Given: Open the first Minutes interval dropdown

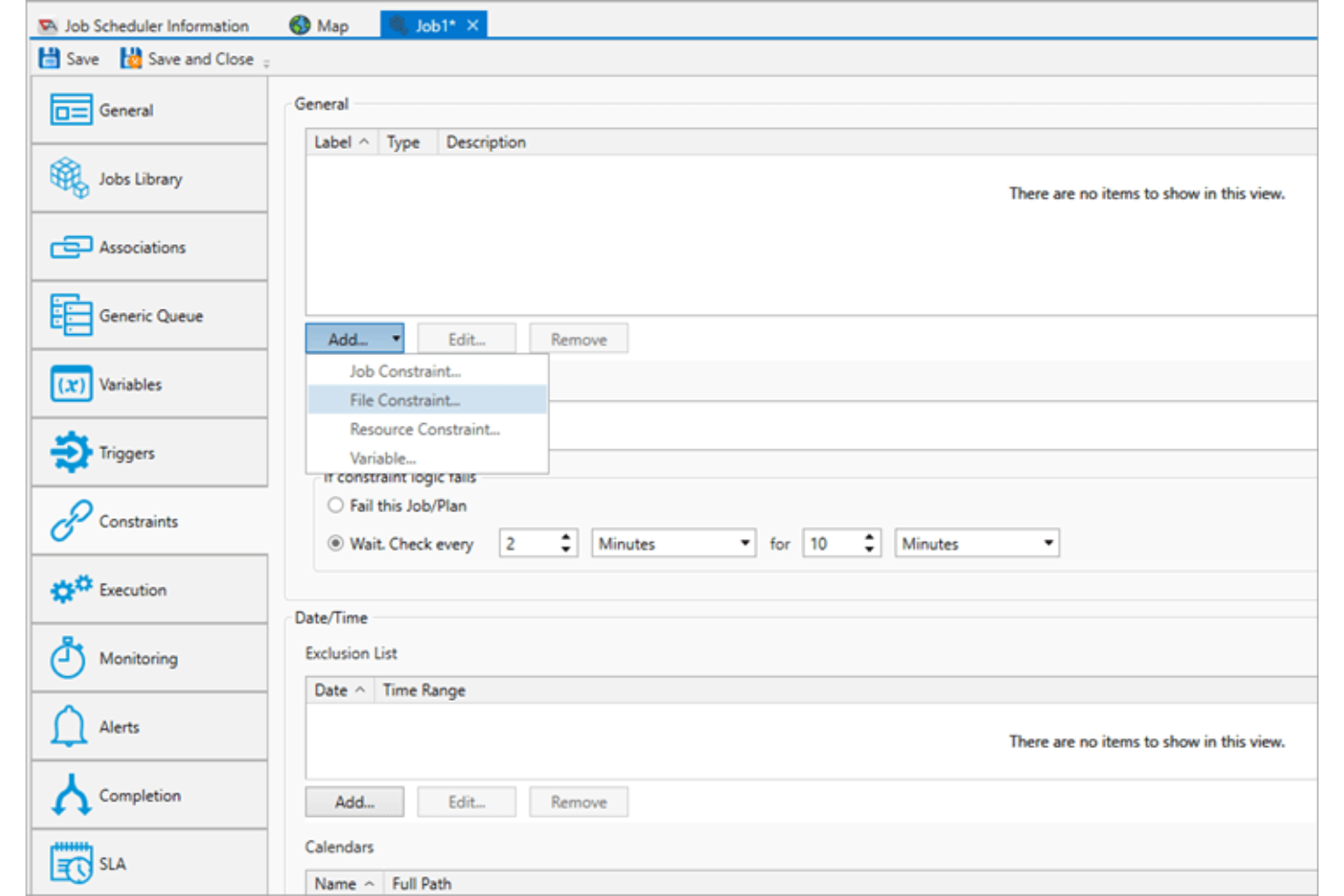Looking at the screenshot, I should [x=672, y=543].
